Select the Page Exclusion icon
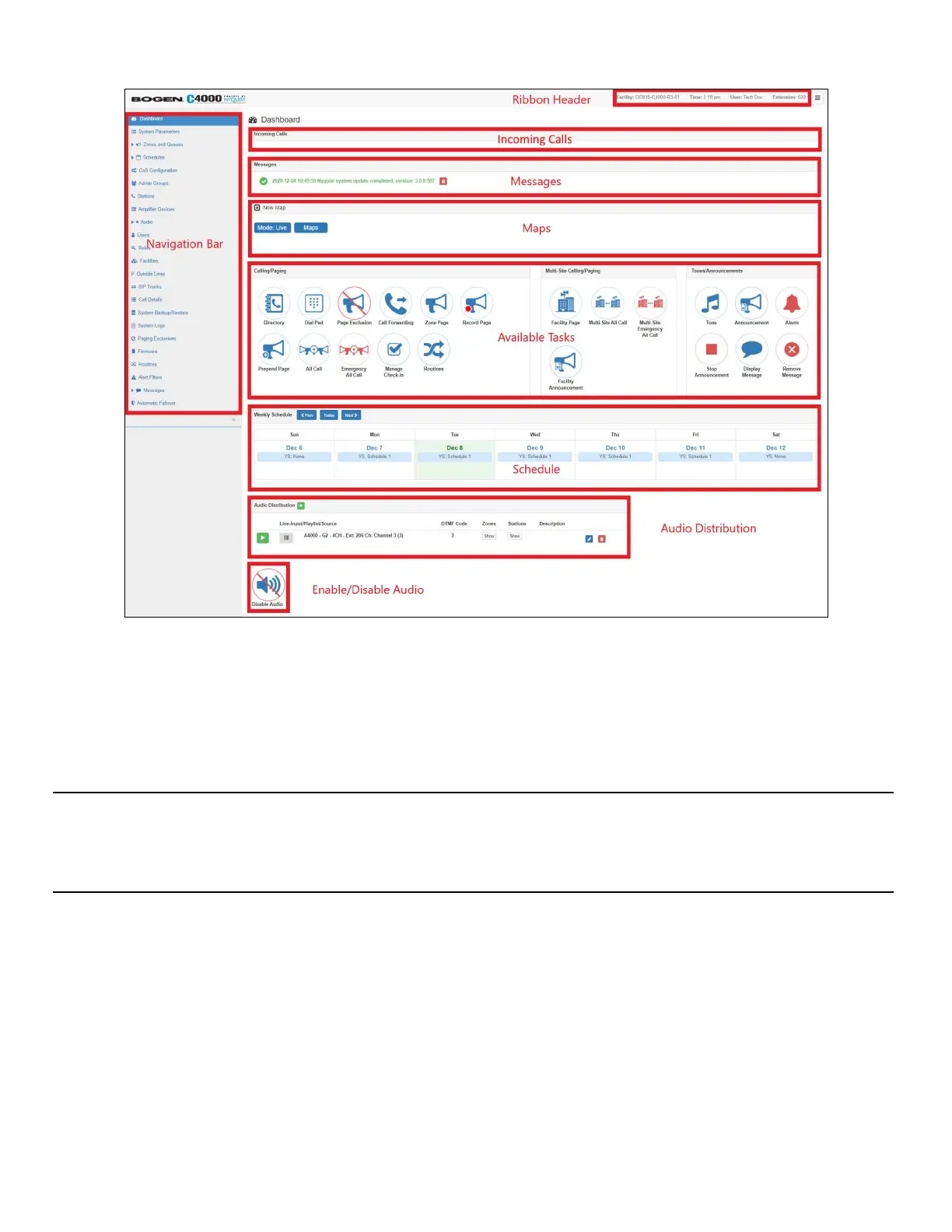 coord(354,303)
